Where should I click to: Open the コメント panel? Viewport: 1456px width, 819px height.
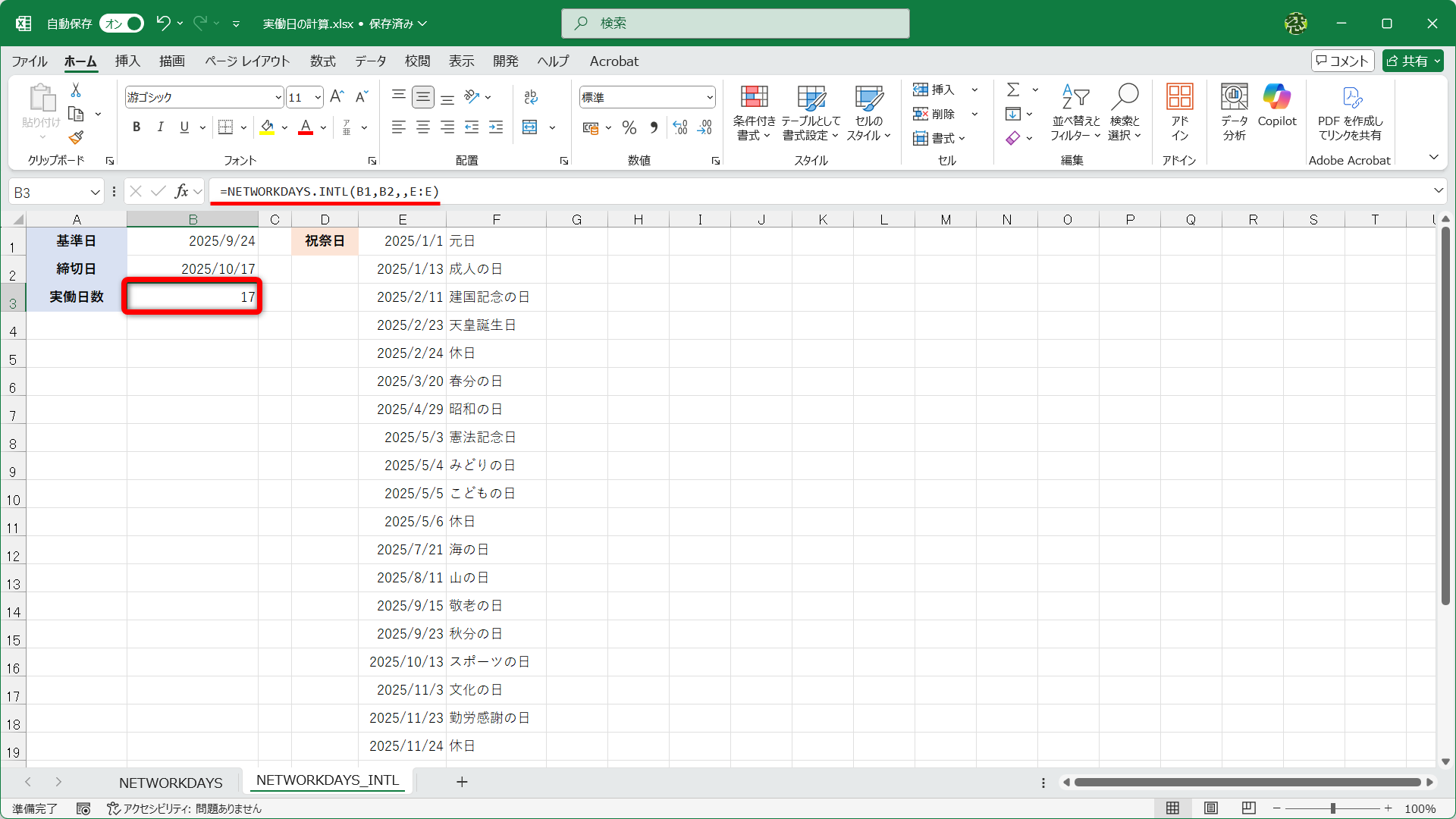[1342, 61]
